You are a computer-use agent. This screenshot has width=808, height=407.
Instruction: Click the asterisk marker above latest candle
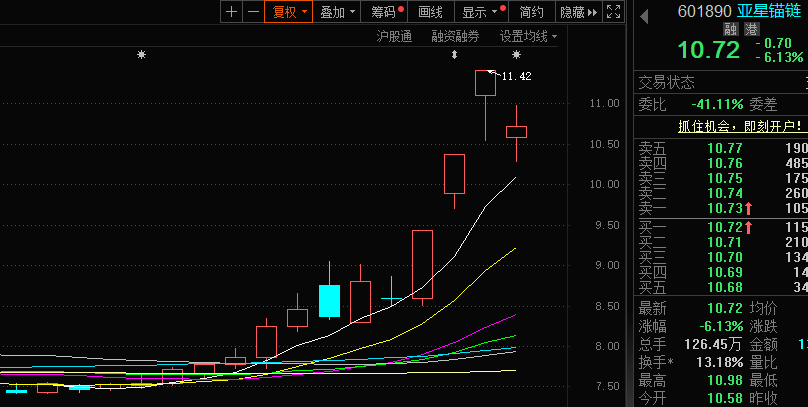point(516,55)
